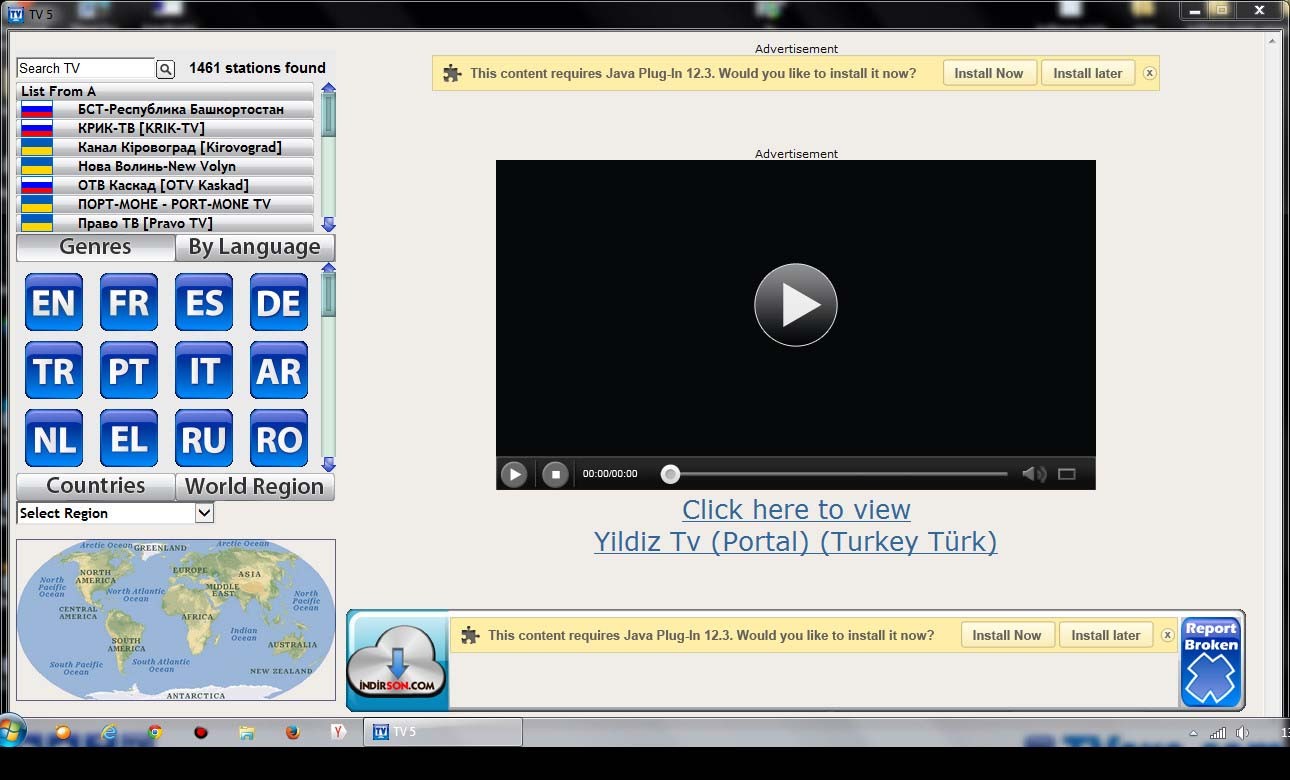Screen dimensions: 1290x780
Task: Open Windows Start menu
Action: (x=9, y=731)
